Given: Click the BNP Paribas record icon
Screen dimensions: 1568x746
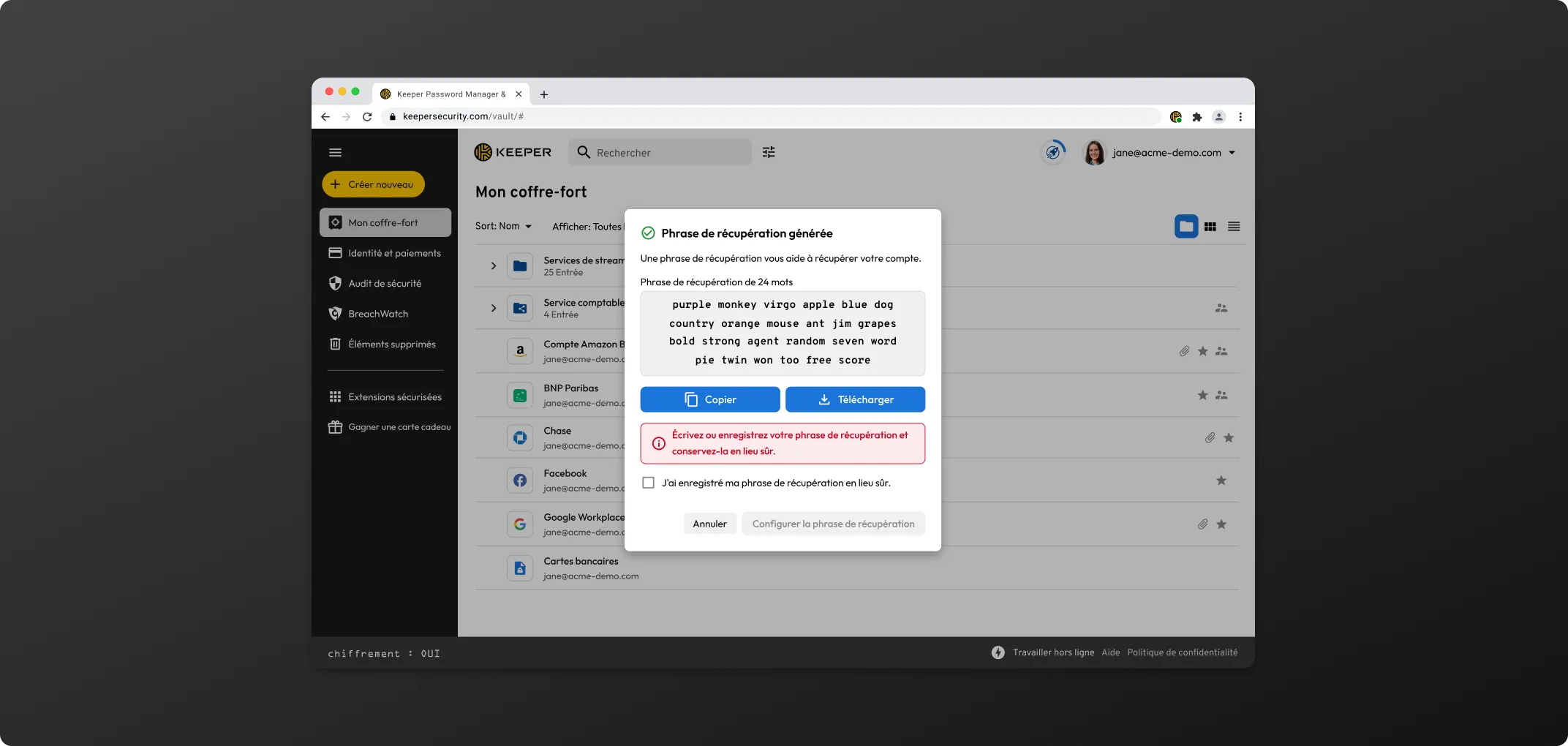Looking at the screenshot, I should 520,395.
